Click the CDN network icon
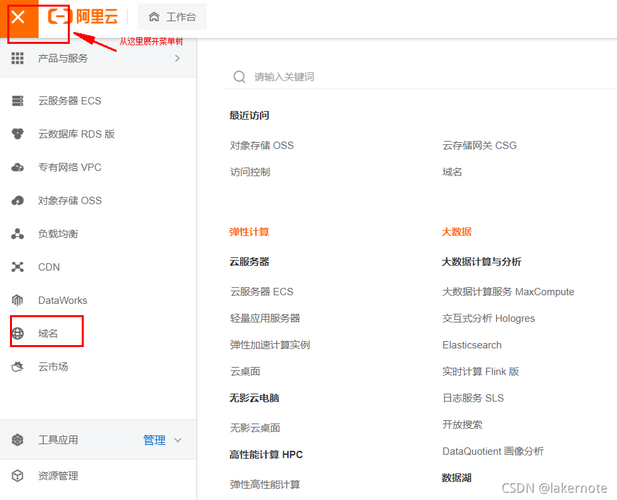This screenshot has width=617, height=500. [17, 267]
